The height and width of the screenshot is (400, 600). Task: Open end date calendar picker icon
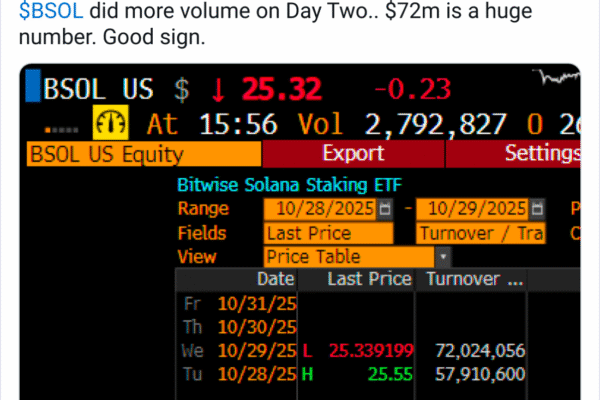[x=538, y=209]
